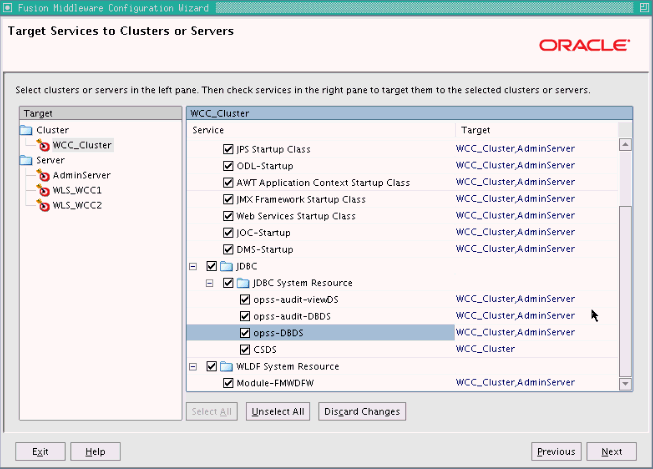Click the Server folder icon in Target pane
This screenshot has width=653, height=469.
click(26, 160)
